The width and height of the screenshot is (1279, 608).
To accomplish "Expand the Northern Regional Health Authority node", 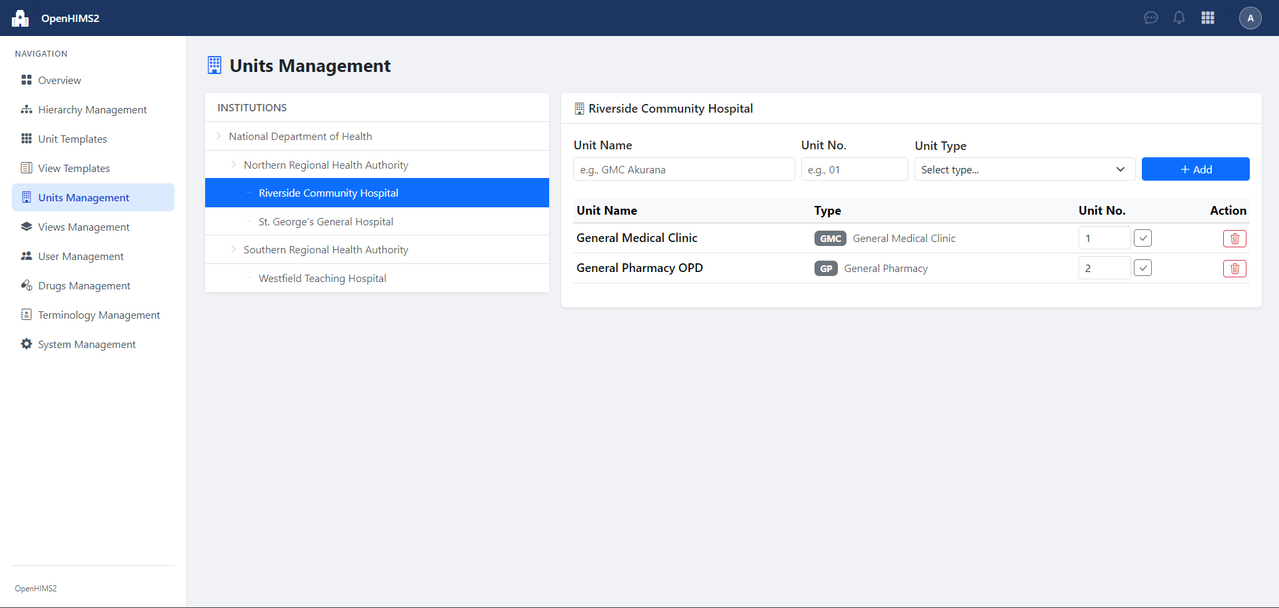I will point(234,165).
